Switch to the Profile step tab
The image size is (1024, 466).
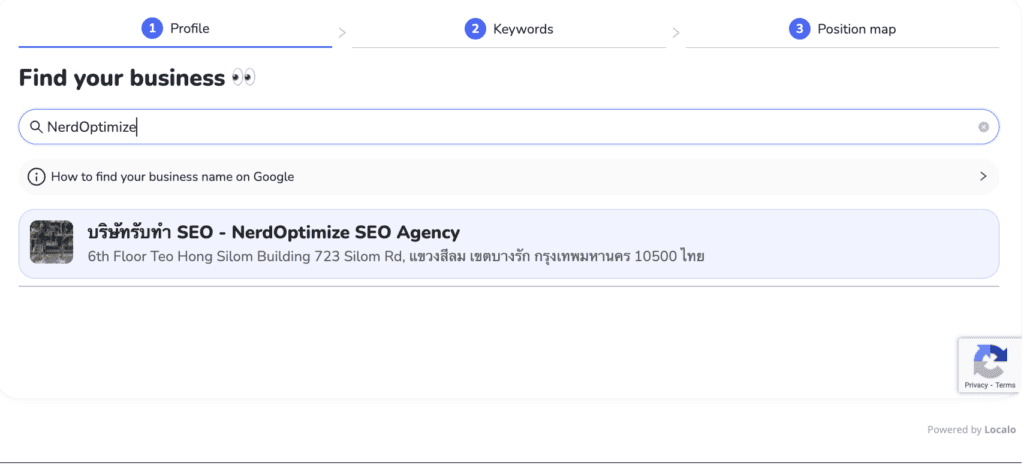(x=189, y=29)
